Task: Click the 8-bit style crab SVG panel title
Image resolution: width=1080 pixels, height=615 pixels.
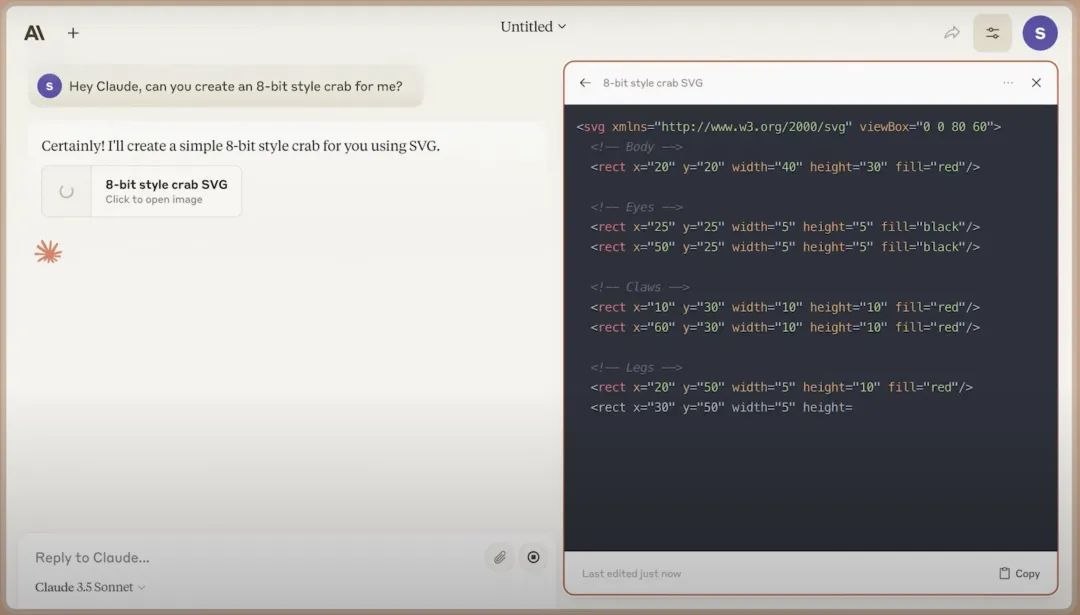Action: pyautogui.click(x=652, y=83)
